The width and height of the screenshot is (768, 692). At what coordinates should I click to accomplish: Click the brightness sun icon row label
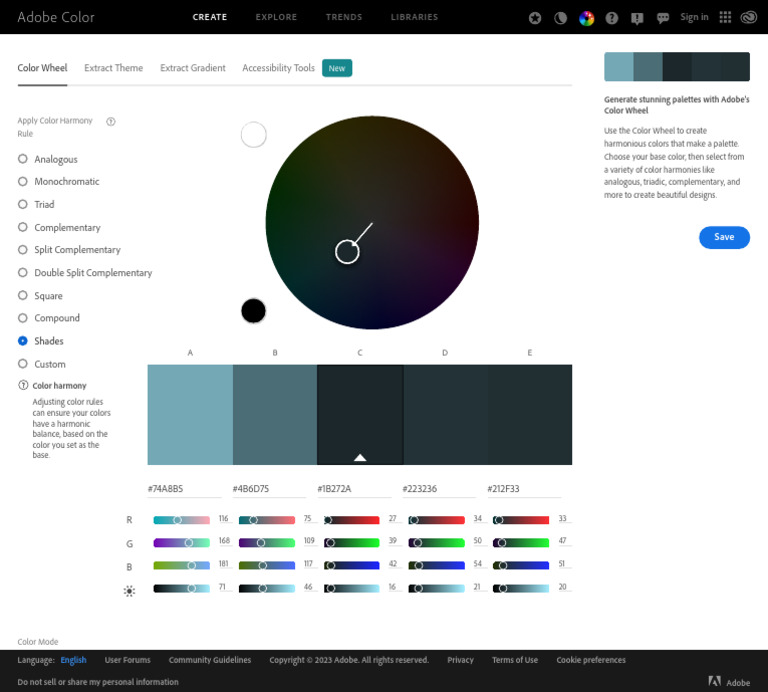pos(129,591)
